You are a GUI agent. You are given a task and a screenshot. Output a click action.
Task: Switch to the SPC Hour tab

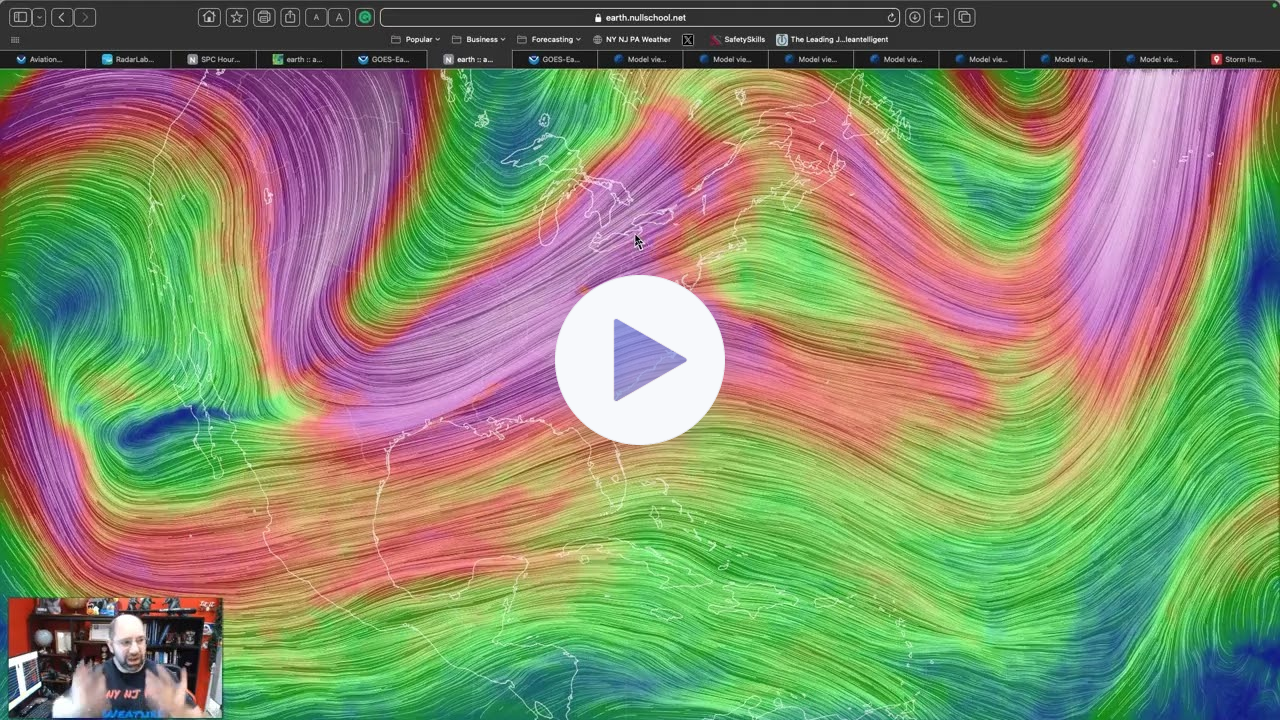pyautogui.click(x=213, y=59)
